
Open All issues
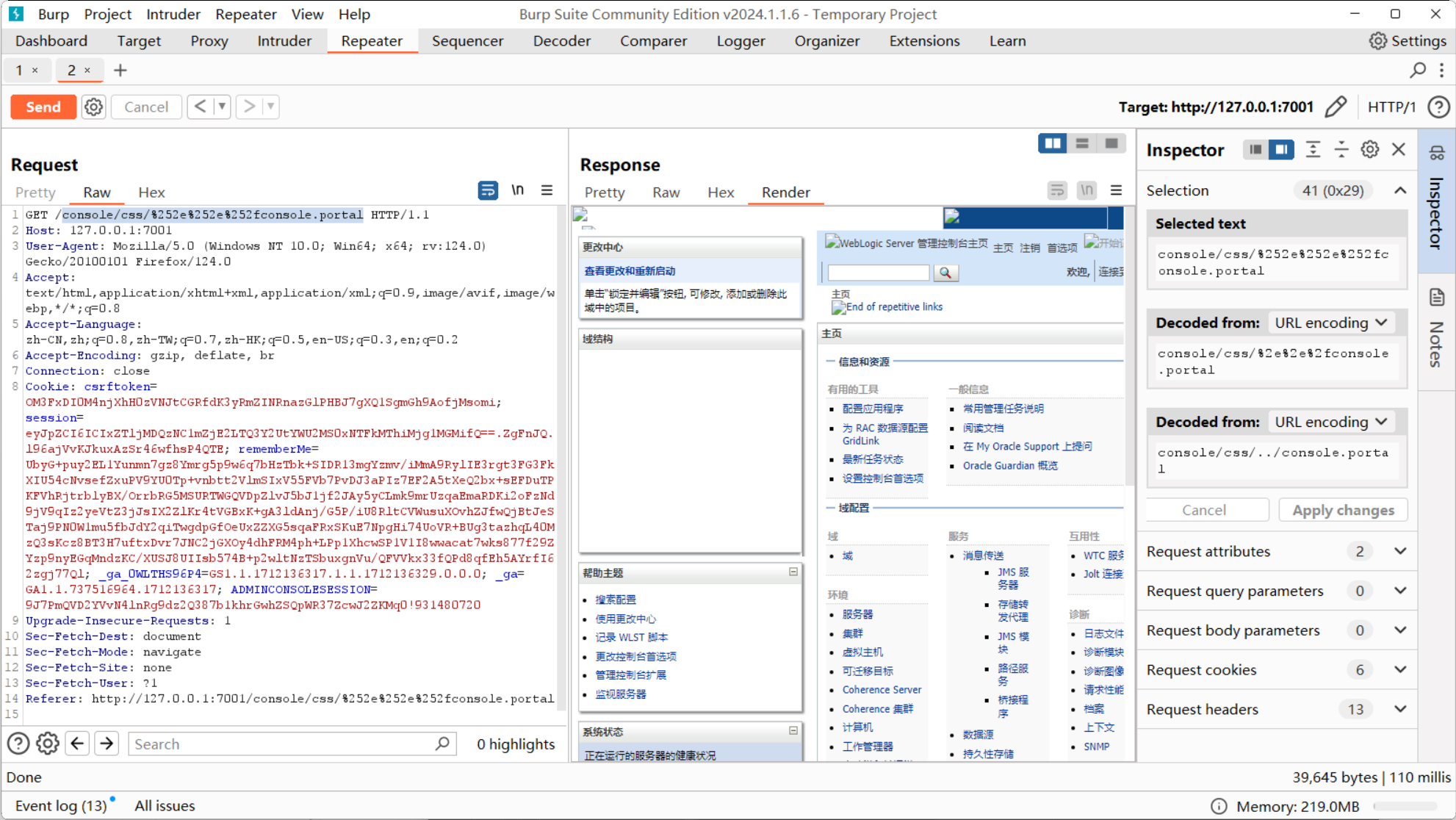click(165, 806)
